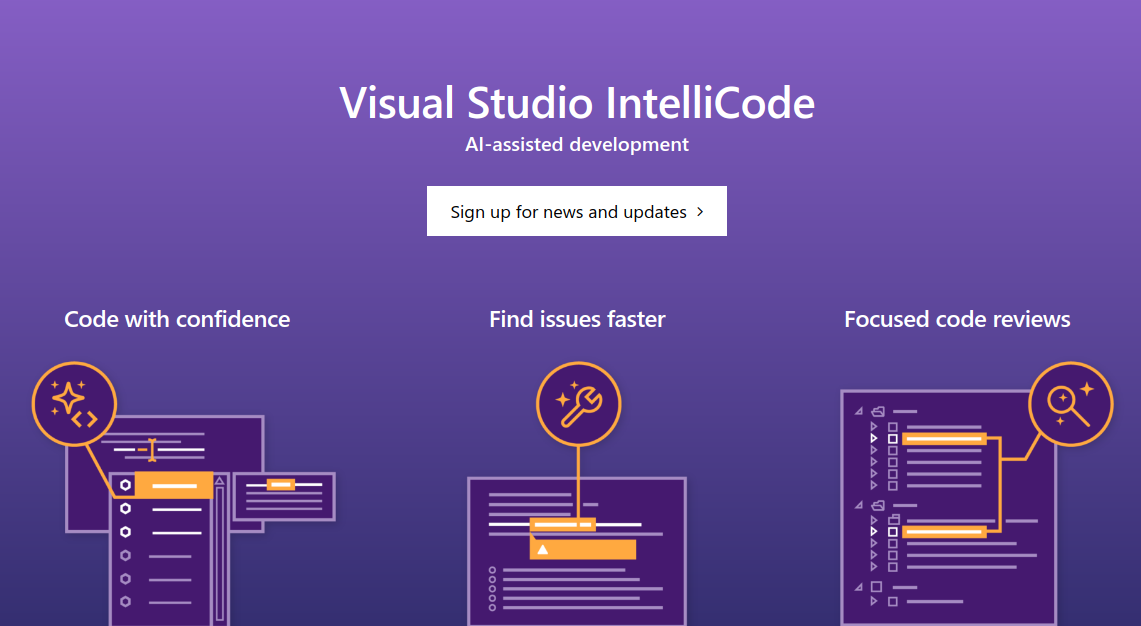Click the Focused code reviews heading
Screen dimensions: 1141x626
957,319
